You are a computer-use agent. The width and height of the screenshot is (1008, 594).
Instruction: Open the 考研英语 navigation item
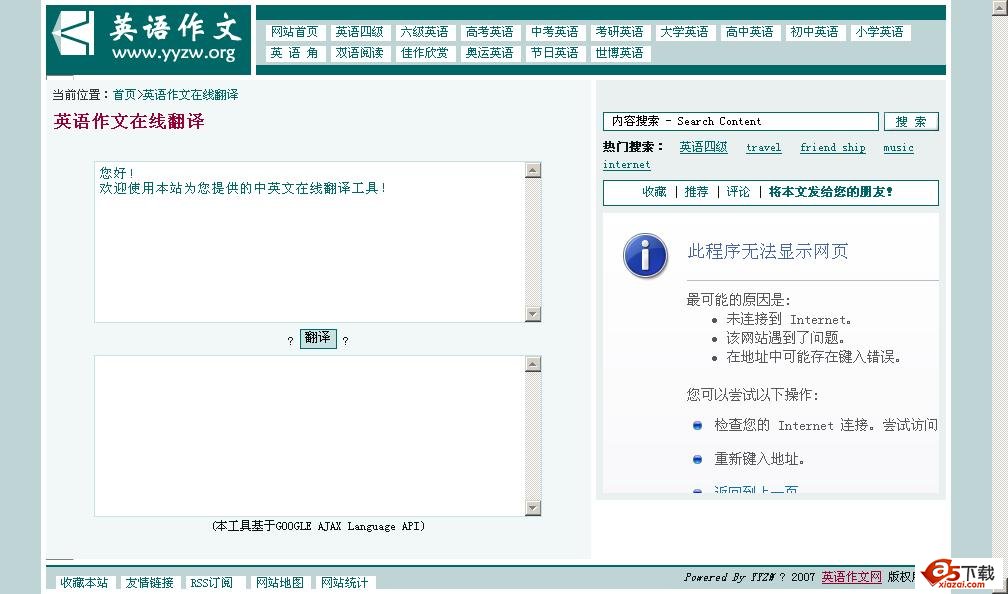[620, 31]
